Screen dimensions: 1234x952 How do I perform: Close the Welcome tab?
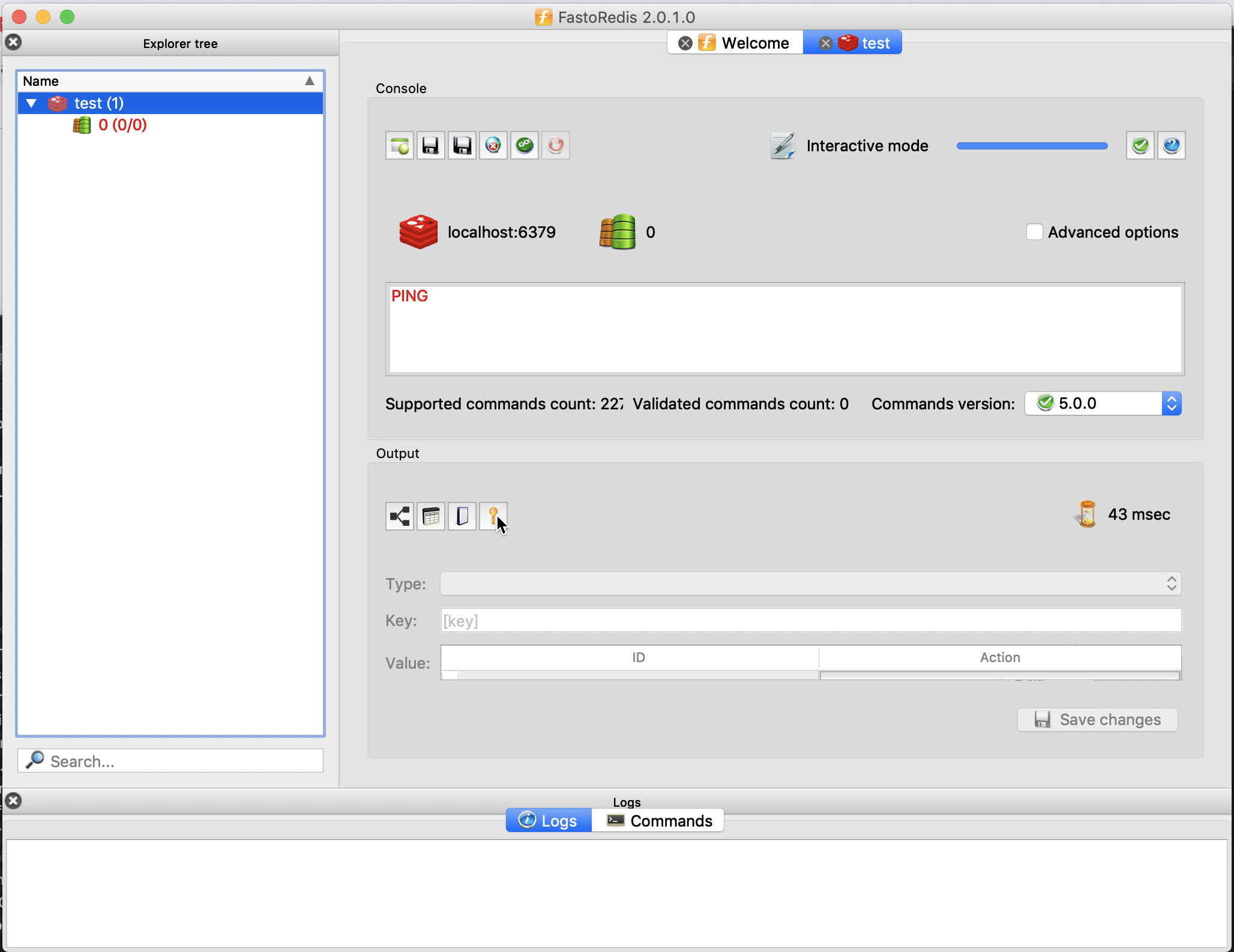click(685, 43)
